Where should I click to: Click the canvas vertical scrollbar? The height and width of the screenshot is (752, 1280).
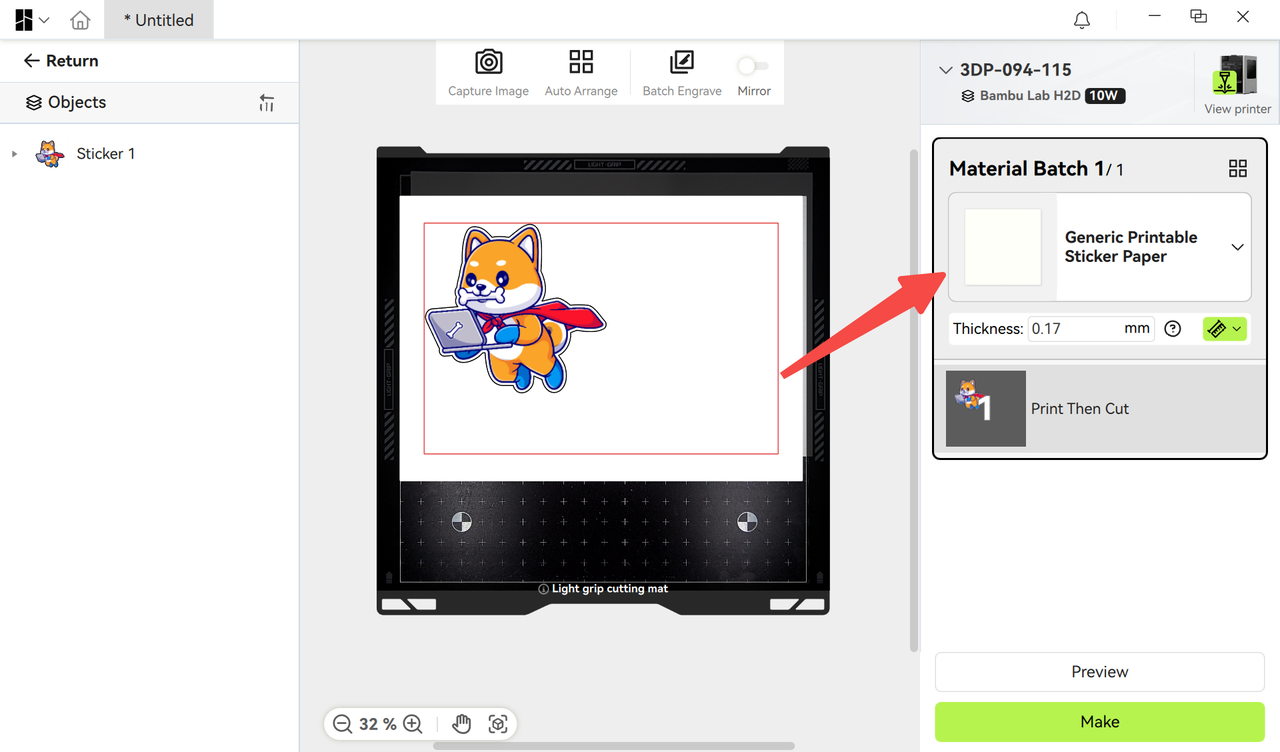pos(912,400)
